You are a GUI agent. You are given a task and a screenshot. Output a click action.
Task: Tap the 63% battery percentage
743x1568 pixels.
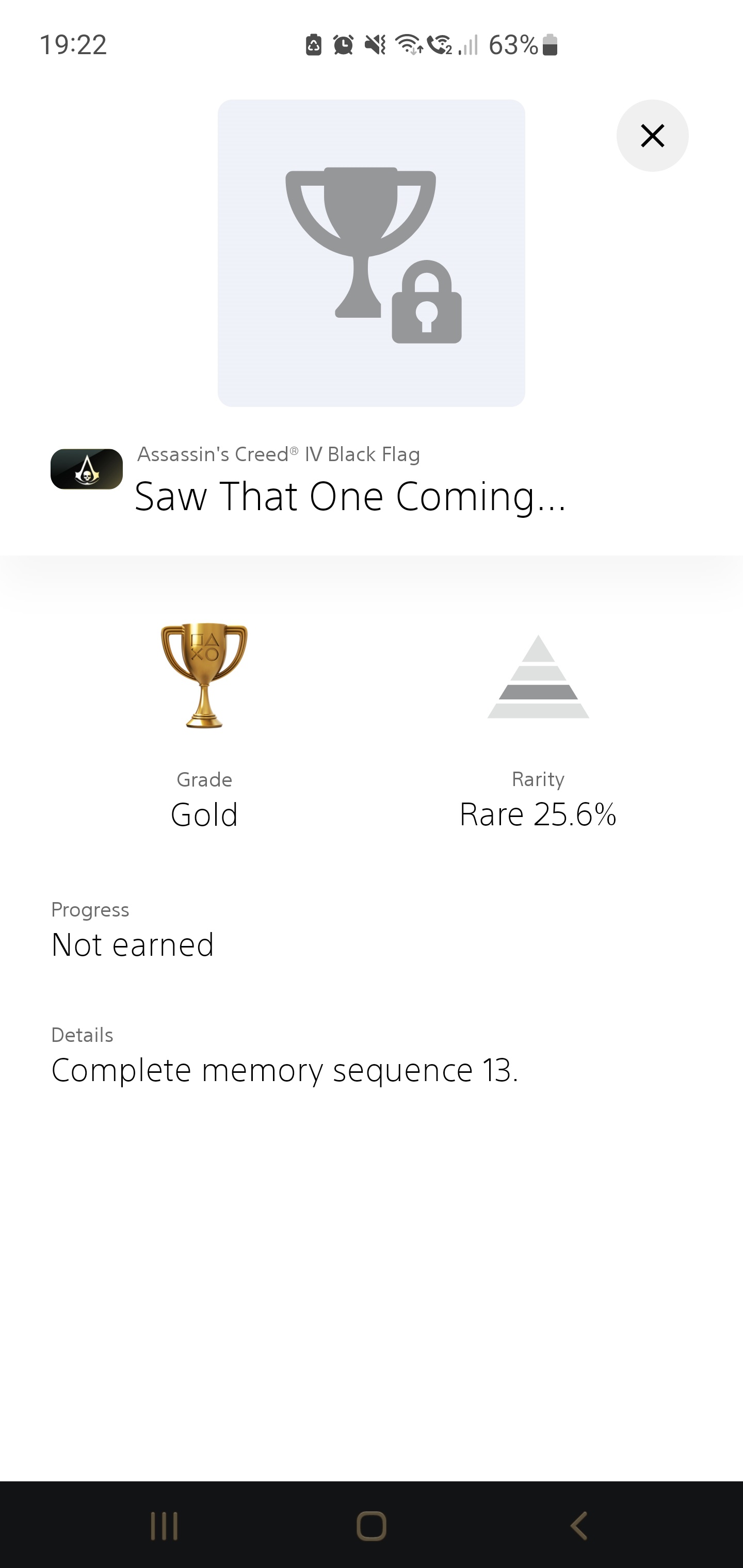pyautogui.click(x=513, y=45)
